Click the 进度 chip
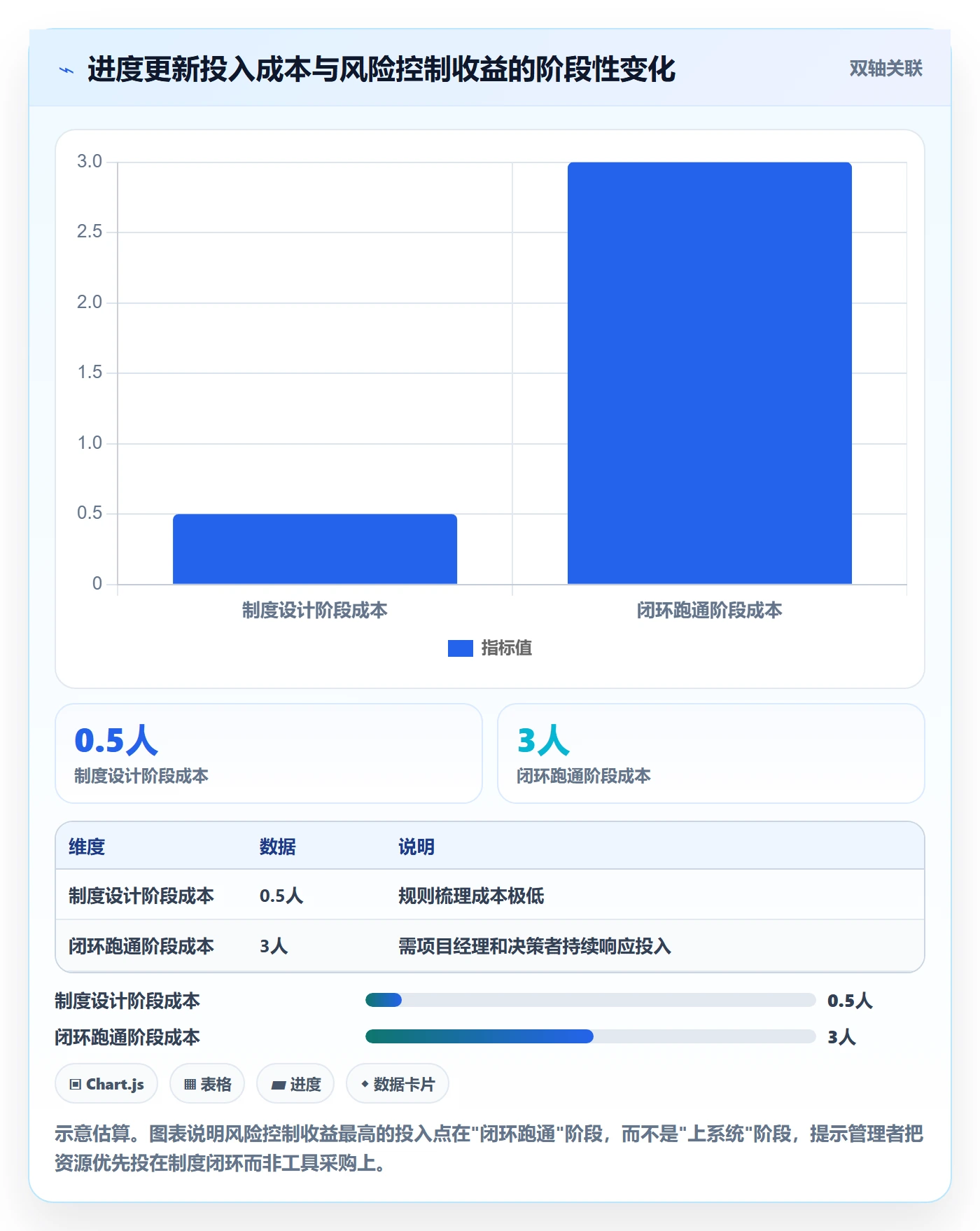This screenshot has height=1231, width=980. pyautogui.click(x=295, y=1084)
